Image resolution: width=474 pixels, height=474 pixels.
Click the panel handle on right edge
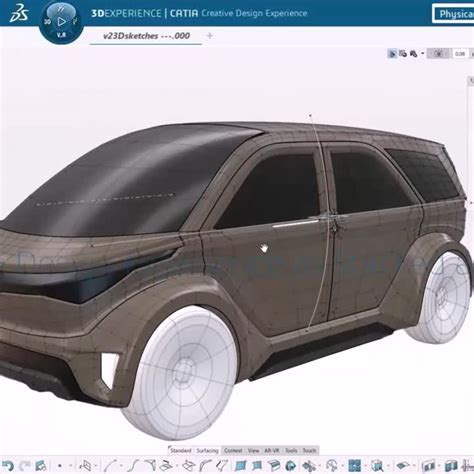click(471, 81)
